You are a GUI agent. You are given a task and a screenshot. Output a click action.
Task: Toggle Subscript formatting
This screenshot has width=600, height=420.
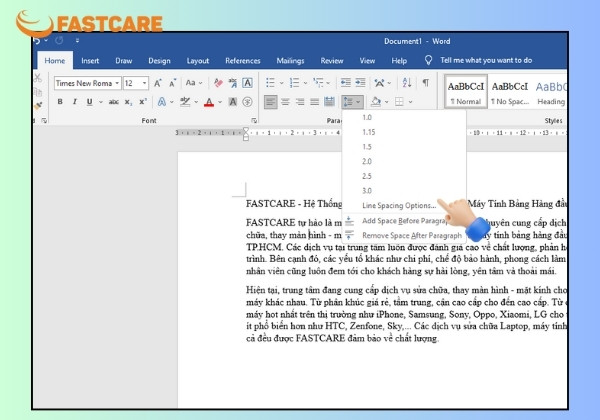tap(129, 102)
